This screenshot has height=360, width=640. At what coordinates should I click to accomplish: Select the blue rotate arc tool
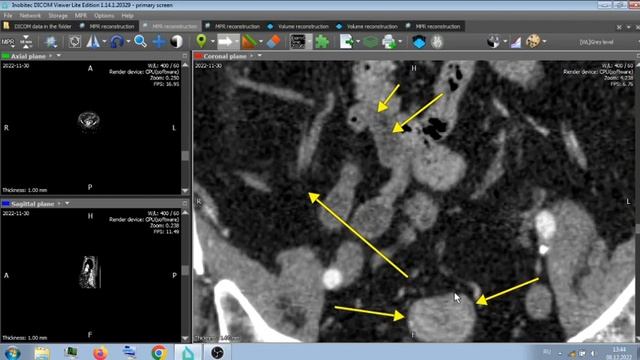[117, 42]
